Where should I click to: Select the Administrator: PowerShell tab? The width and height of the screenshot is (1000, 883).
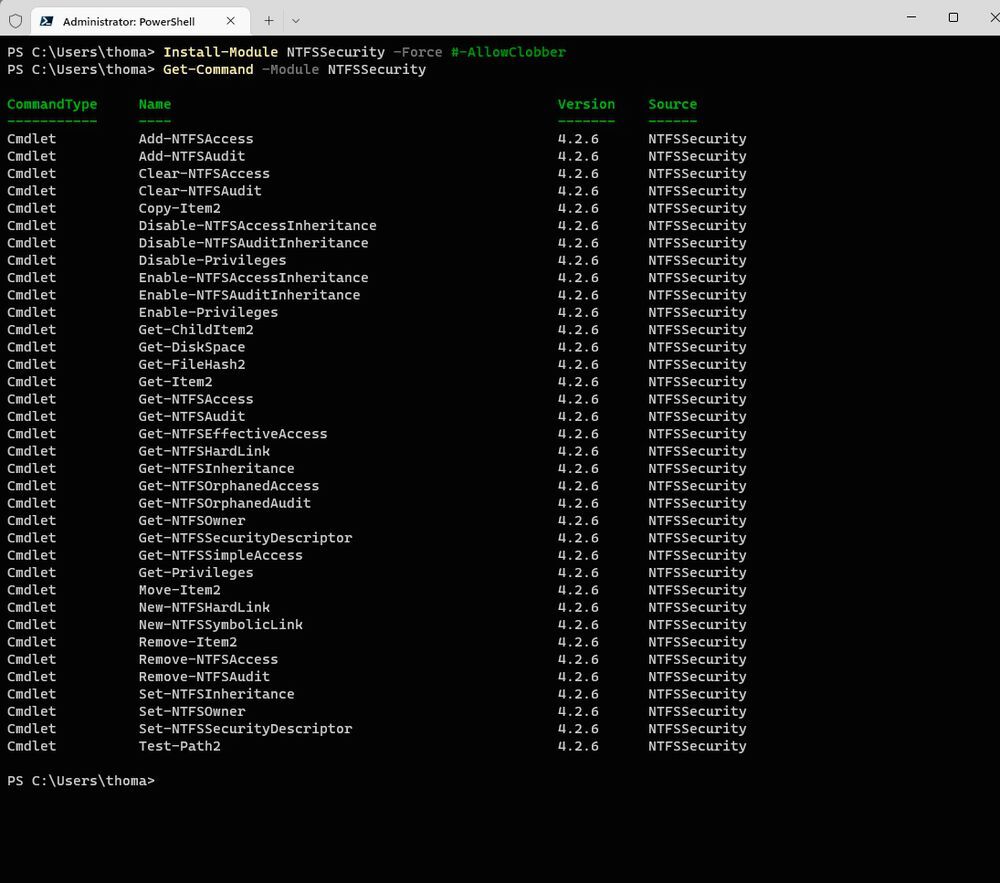pos(140,21)
